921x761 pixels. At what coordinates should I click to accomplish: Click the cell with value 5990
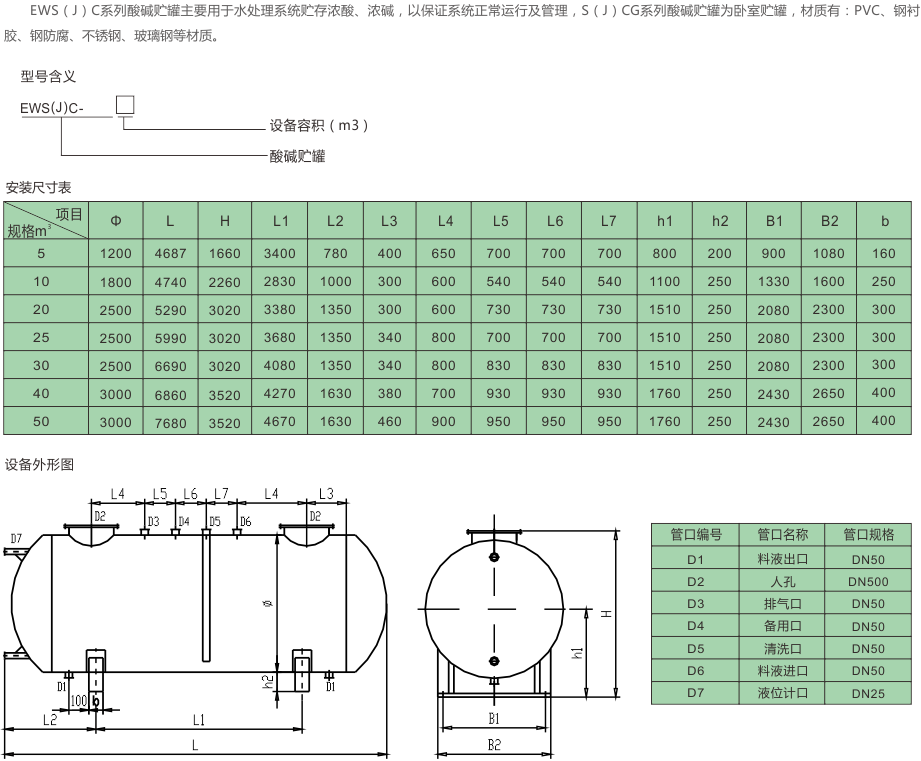click(x=170, y=338)
